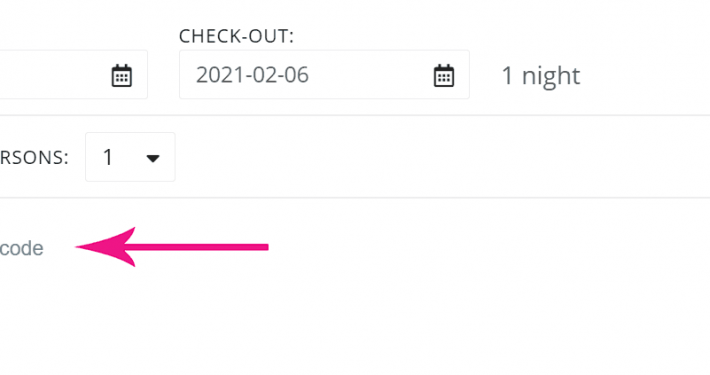Open the check-in calendar icon
Screen dimensions: 710x375
point(122,75)
